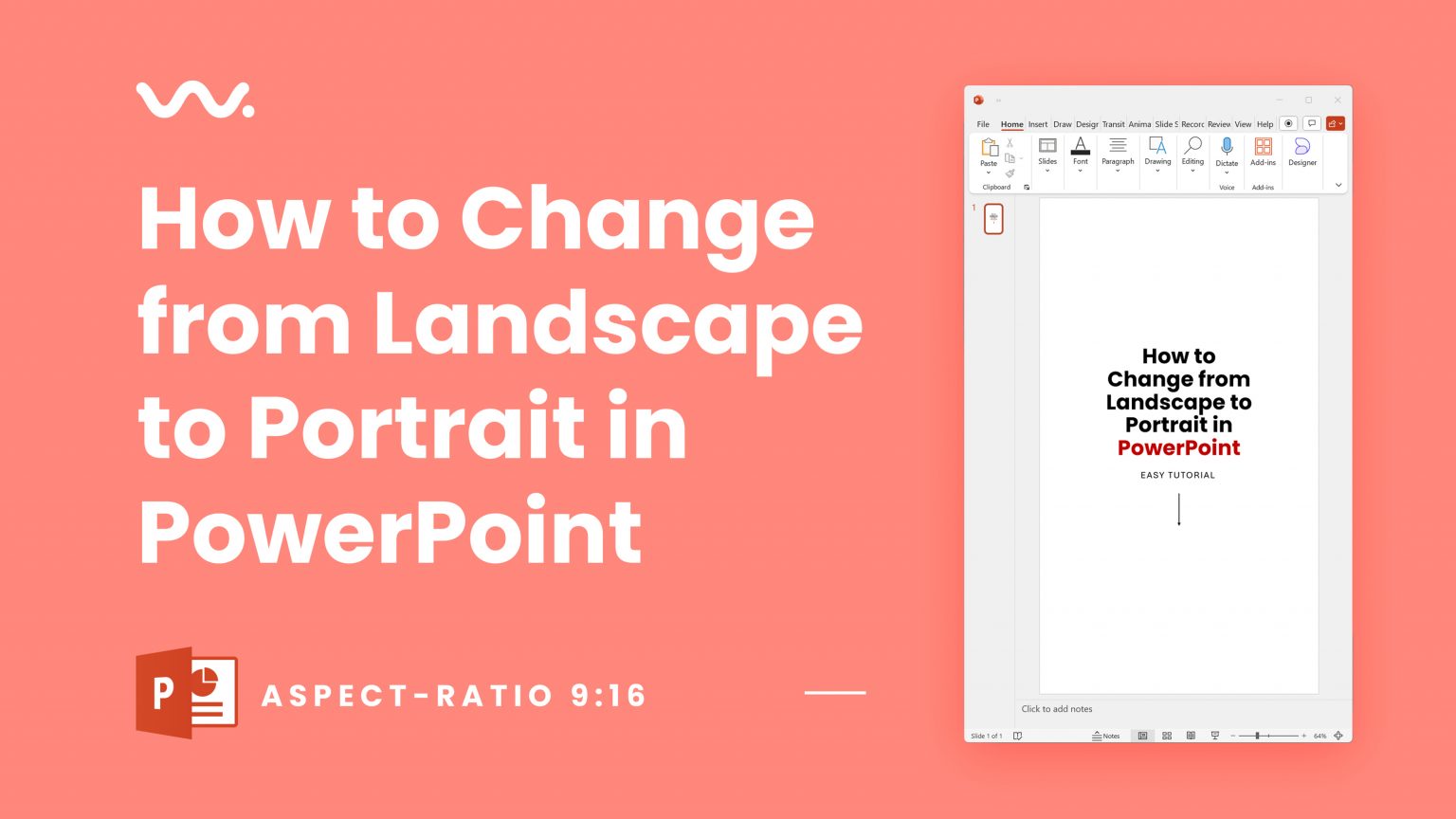Open the Clipboard dialog launcher
Screen dimensions: 1456x819
pyautogui.click(x=1028, y=187)
